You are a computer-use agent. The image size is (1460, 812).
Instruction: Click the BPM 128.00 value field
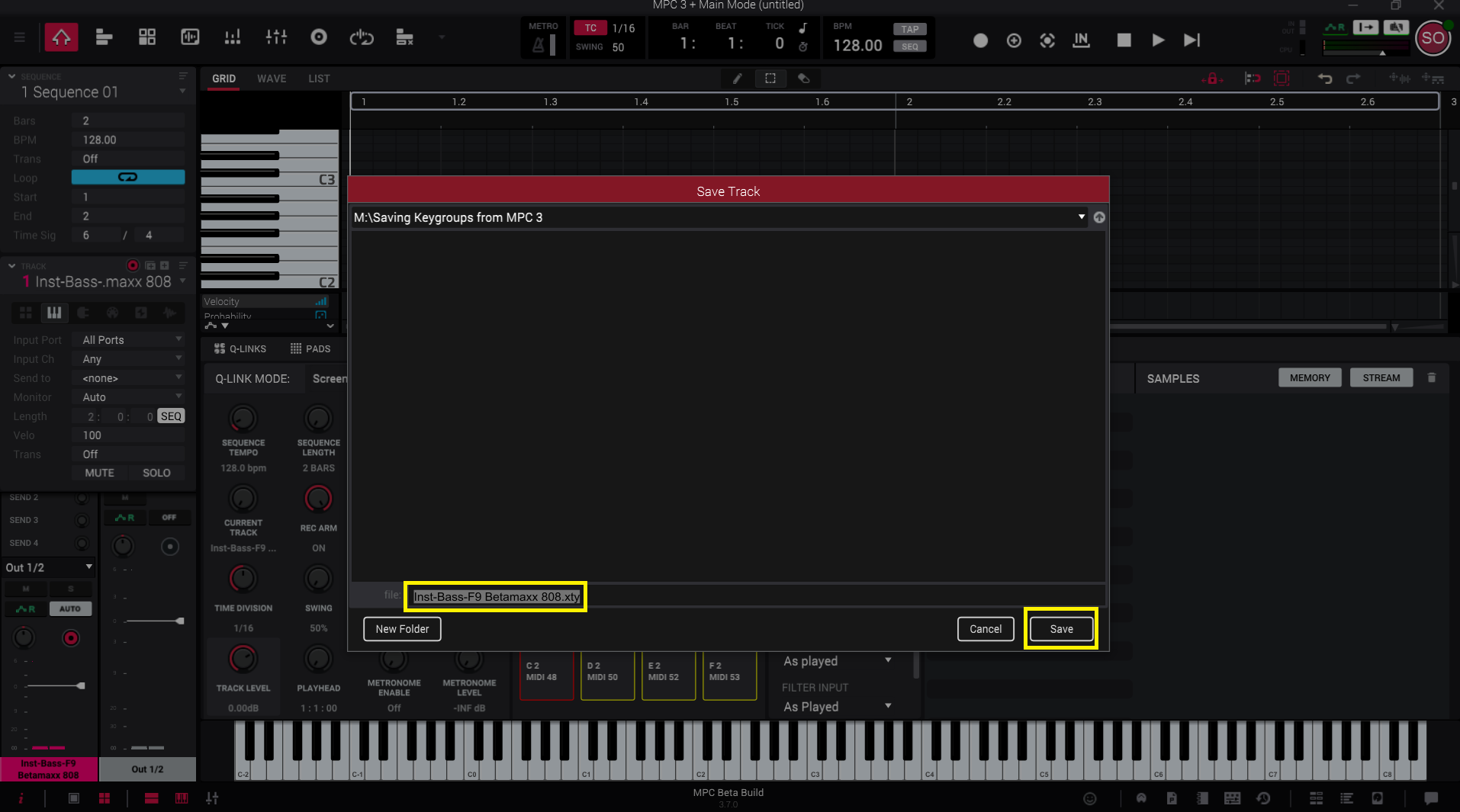tap(857, 45)
